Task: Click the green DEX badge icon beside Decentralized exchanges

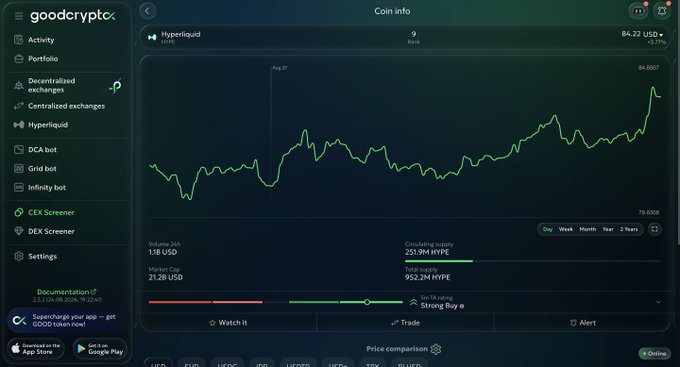Action: tap(115, 86)
